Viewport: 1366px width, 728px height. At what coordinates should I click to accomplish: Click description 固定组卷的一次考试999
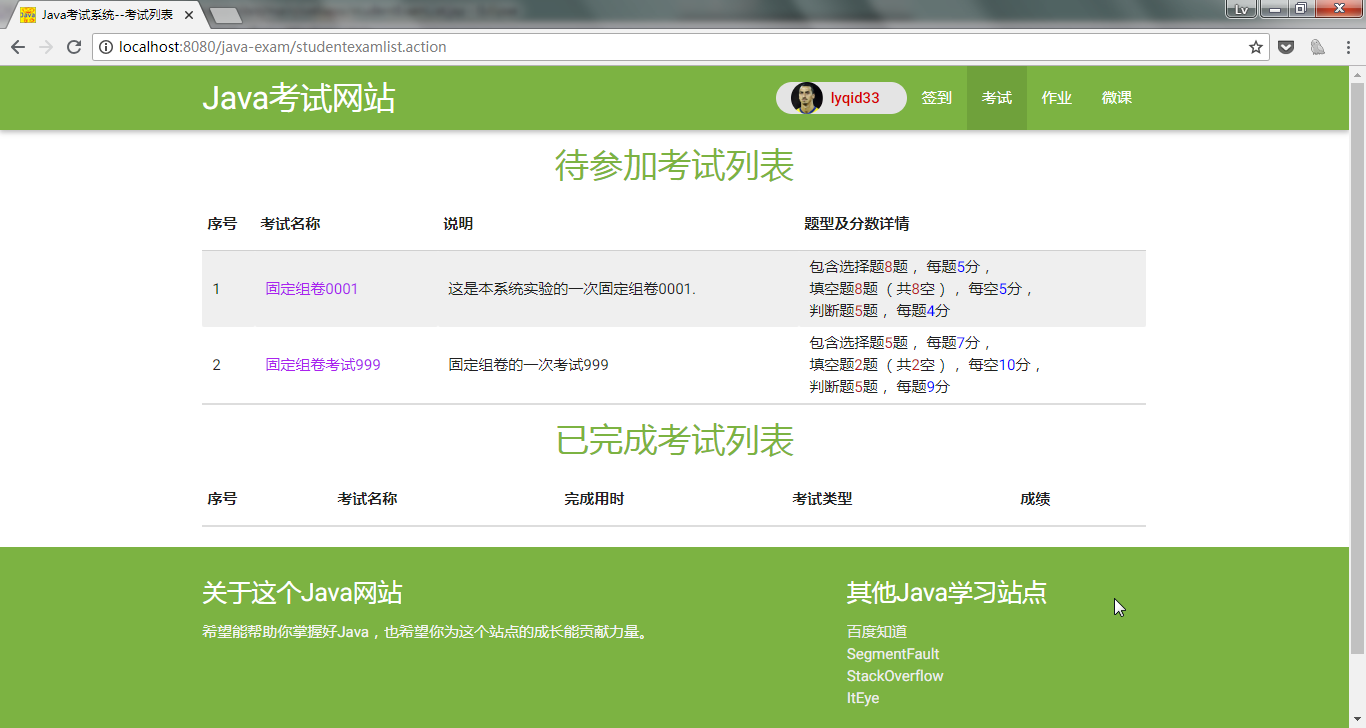point(528,365)
